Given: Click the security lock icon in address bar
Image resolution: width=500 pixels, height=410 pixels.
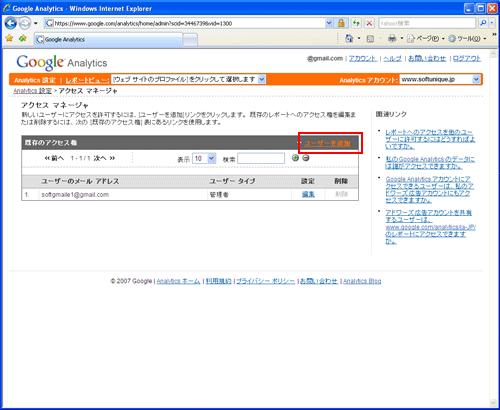Looking at the screenshot, I should [x=341, y=23].
